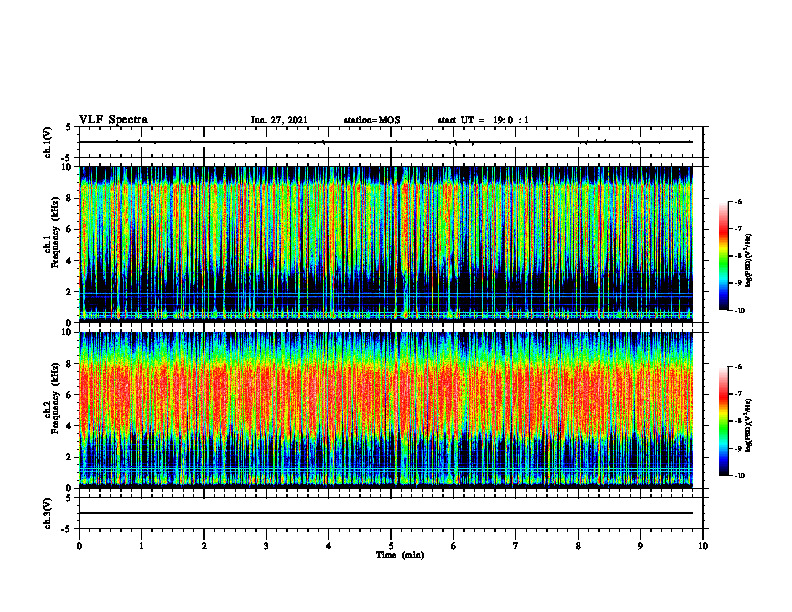Click time axis tick label "6"

click(453, 546)
